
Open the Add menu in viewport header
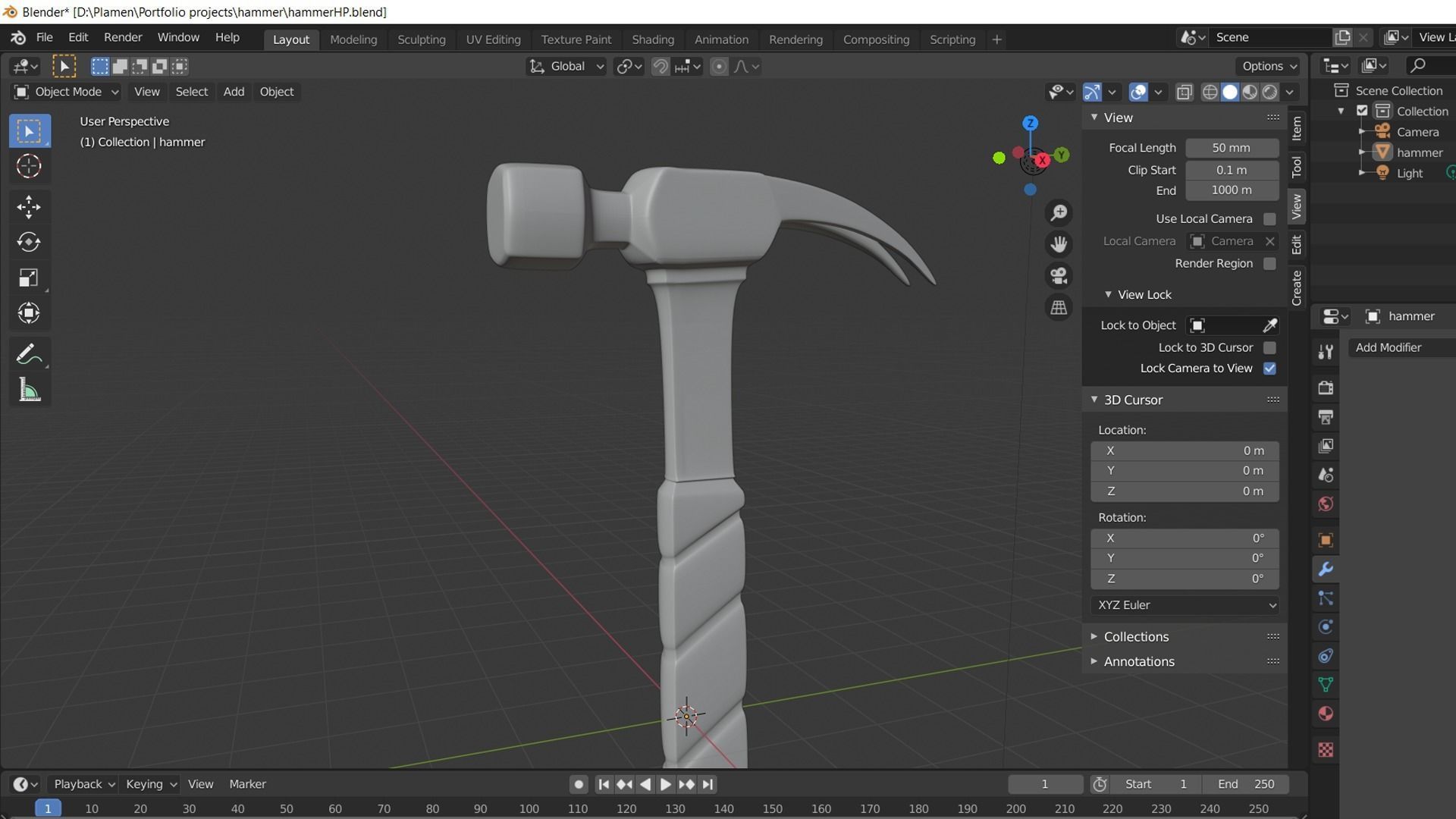tap(234, 92)
